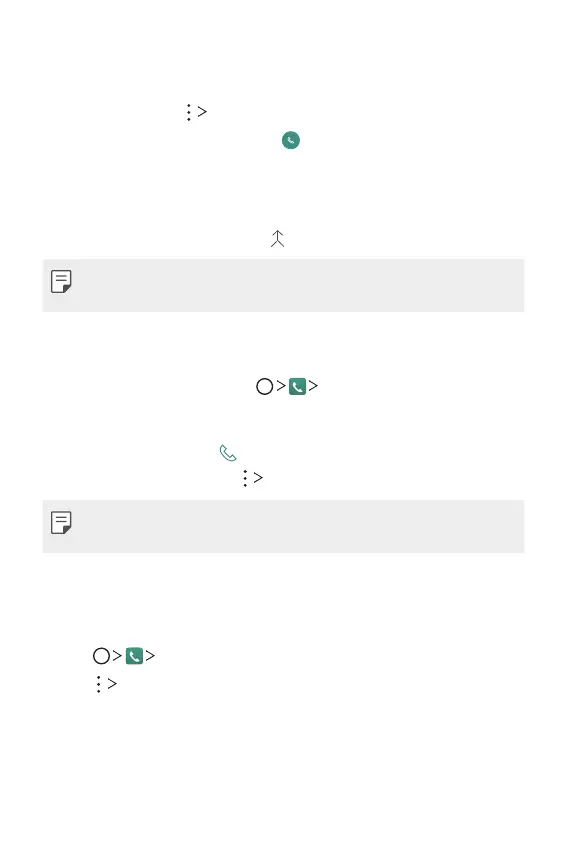Click the note icon in the upper gray box
567x850 pixels.
tap(61, 281)
